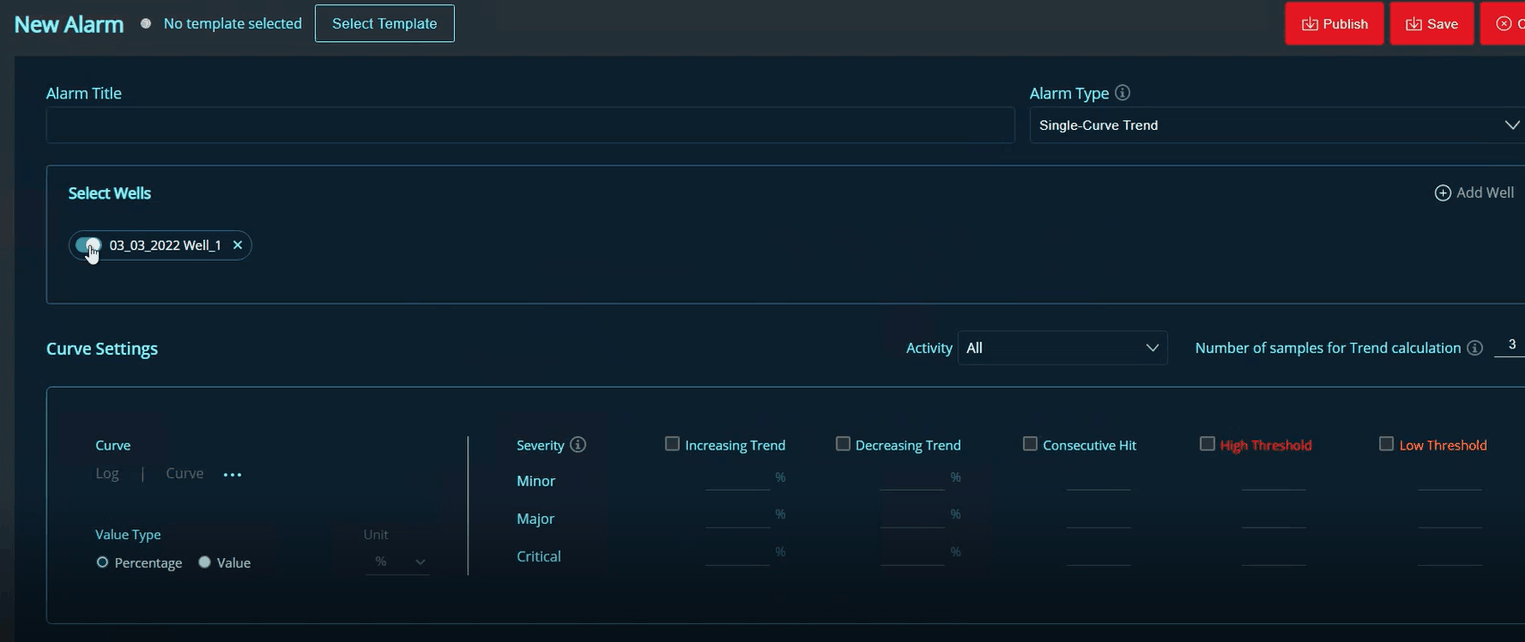The height and width of the screenshot is (642, 1525).
Task: Click info icon beside Trend calculation samples
Action: [1474, 348]
